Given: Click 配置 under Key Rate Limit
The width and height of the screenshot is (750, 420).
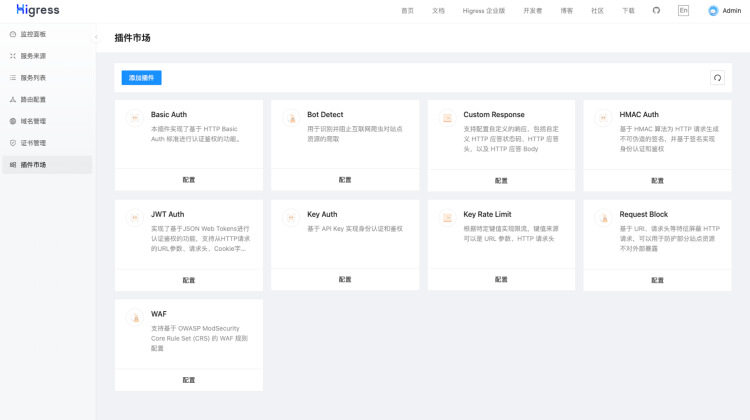Looking at the screenshot, I should click(501, 279).
